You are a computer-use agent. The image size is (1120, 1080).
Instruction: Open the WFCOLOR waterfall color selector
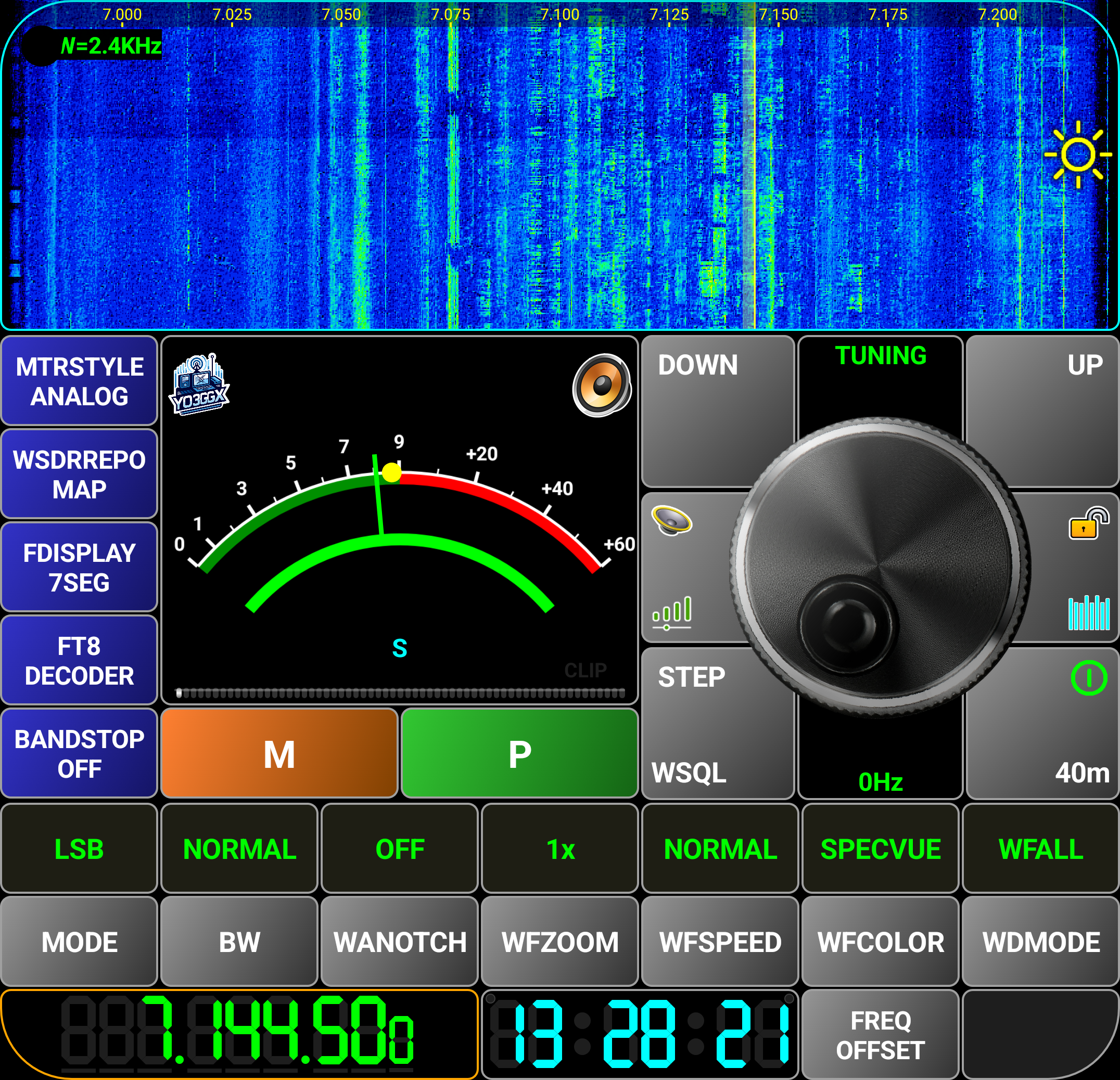pos(880,942)
